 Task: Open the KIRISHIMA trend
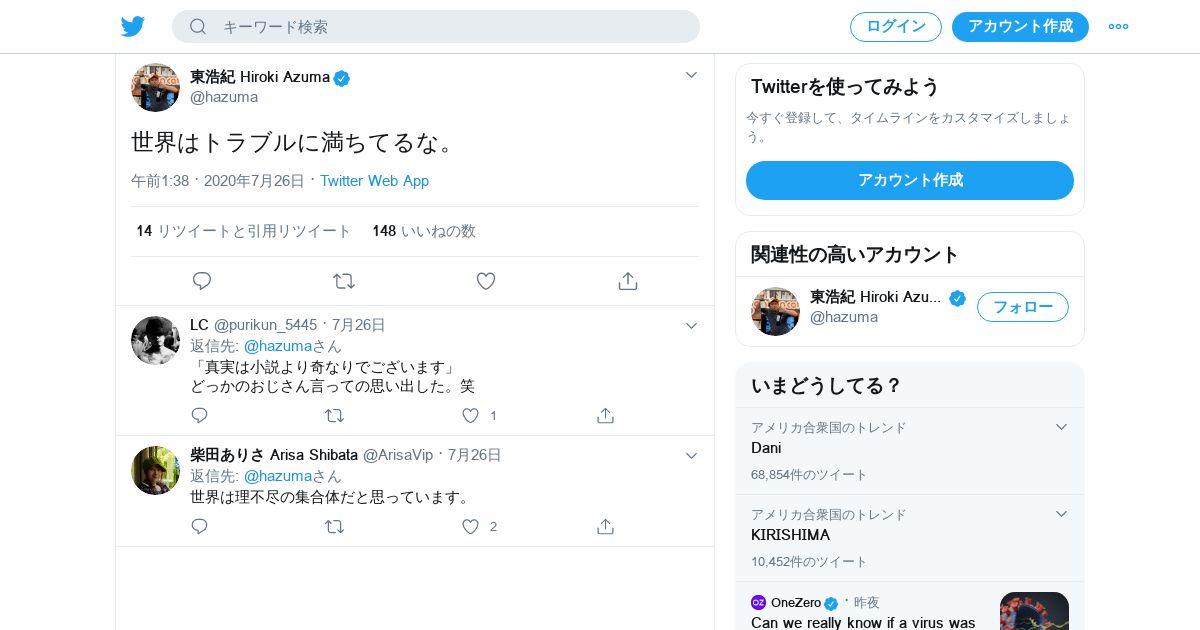(x=790, y=535)
